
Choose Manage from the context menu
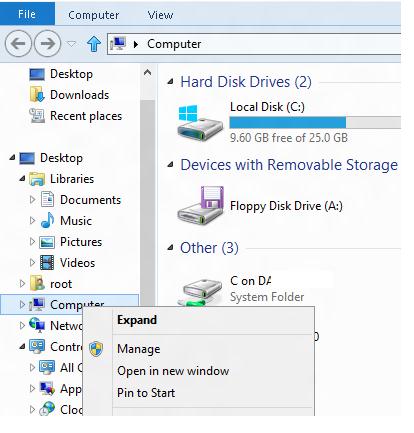pyautogui.click(x=139, y=349)
